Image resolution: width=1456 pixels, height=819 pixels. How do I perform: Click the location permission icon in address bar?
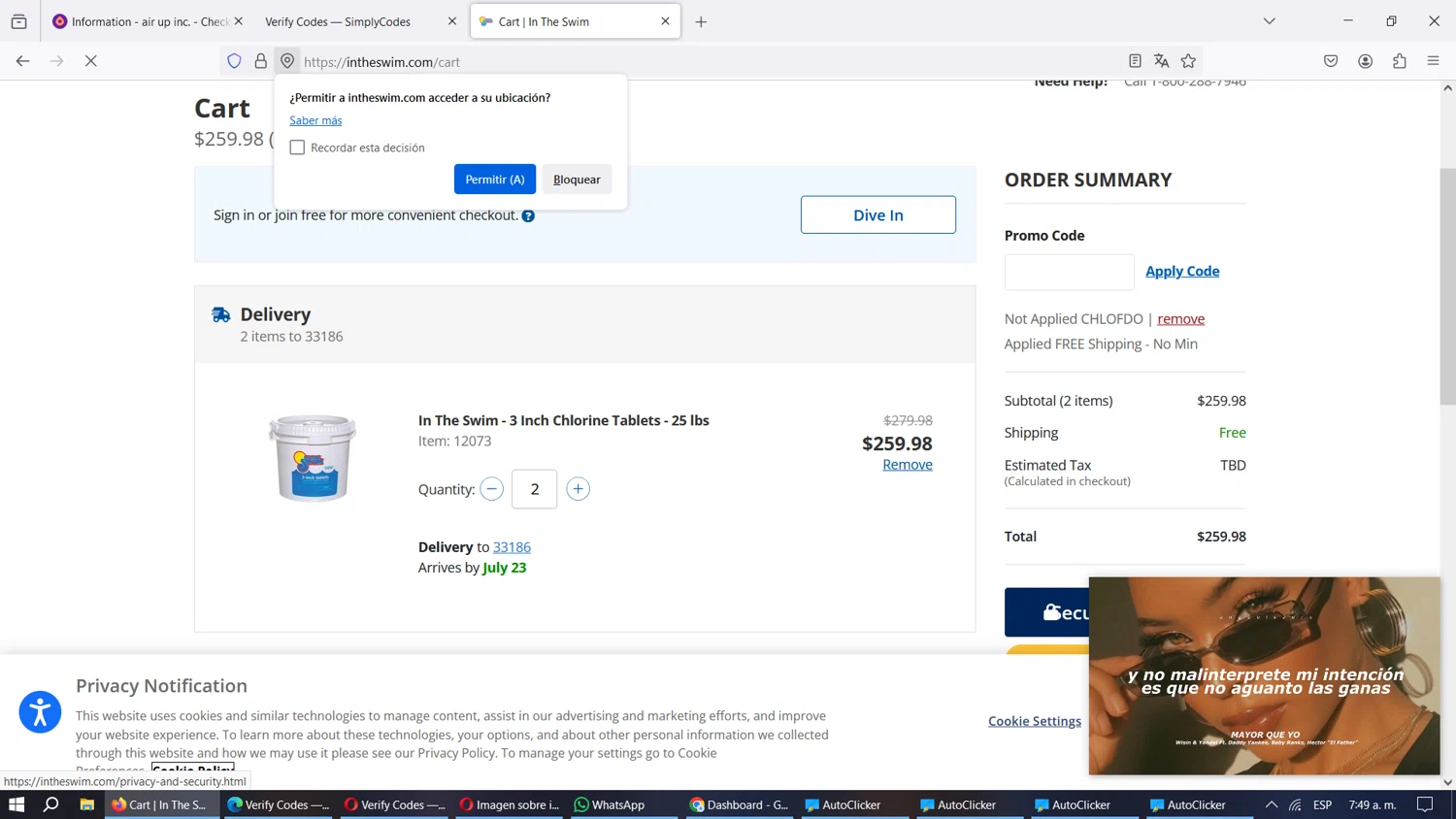coord(287,61)
